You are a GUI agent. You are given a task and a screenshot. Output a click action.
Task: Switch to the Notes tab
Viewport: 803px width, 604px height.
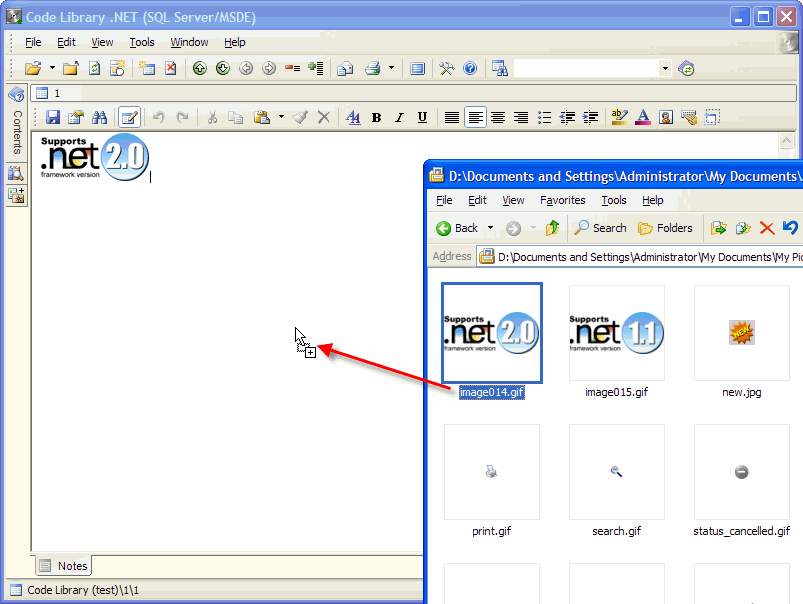coord(64,566)
